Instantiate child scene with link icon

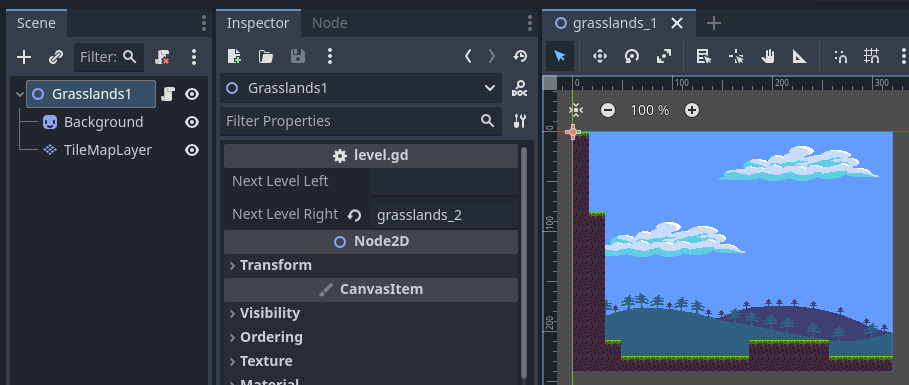pyautogui.click(x=56, y=57)
